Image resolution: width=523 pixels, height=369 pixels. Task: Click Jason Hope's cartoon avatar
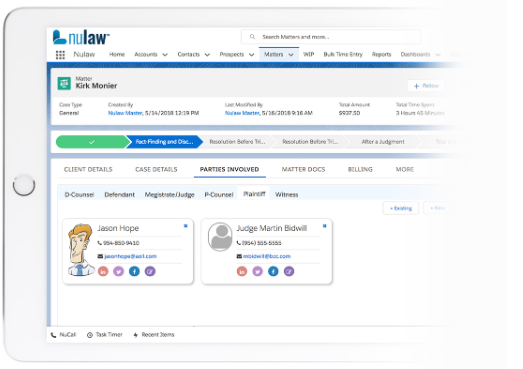click(81, 250)
